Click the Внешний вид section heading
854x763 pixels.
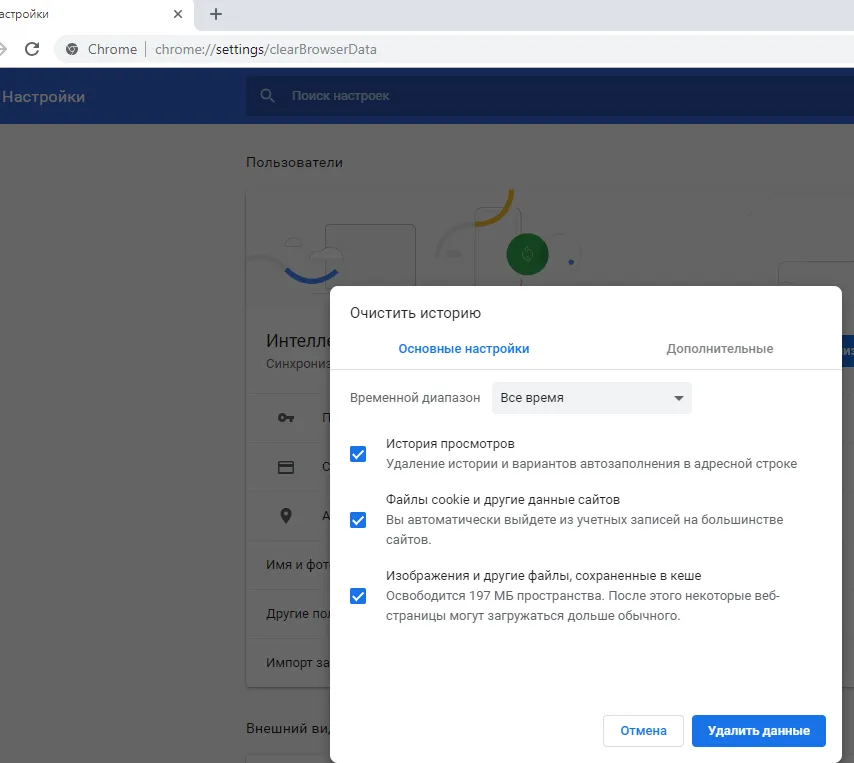(288, 728)
